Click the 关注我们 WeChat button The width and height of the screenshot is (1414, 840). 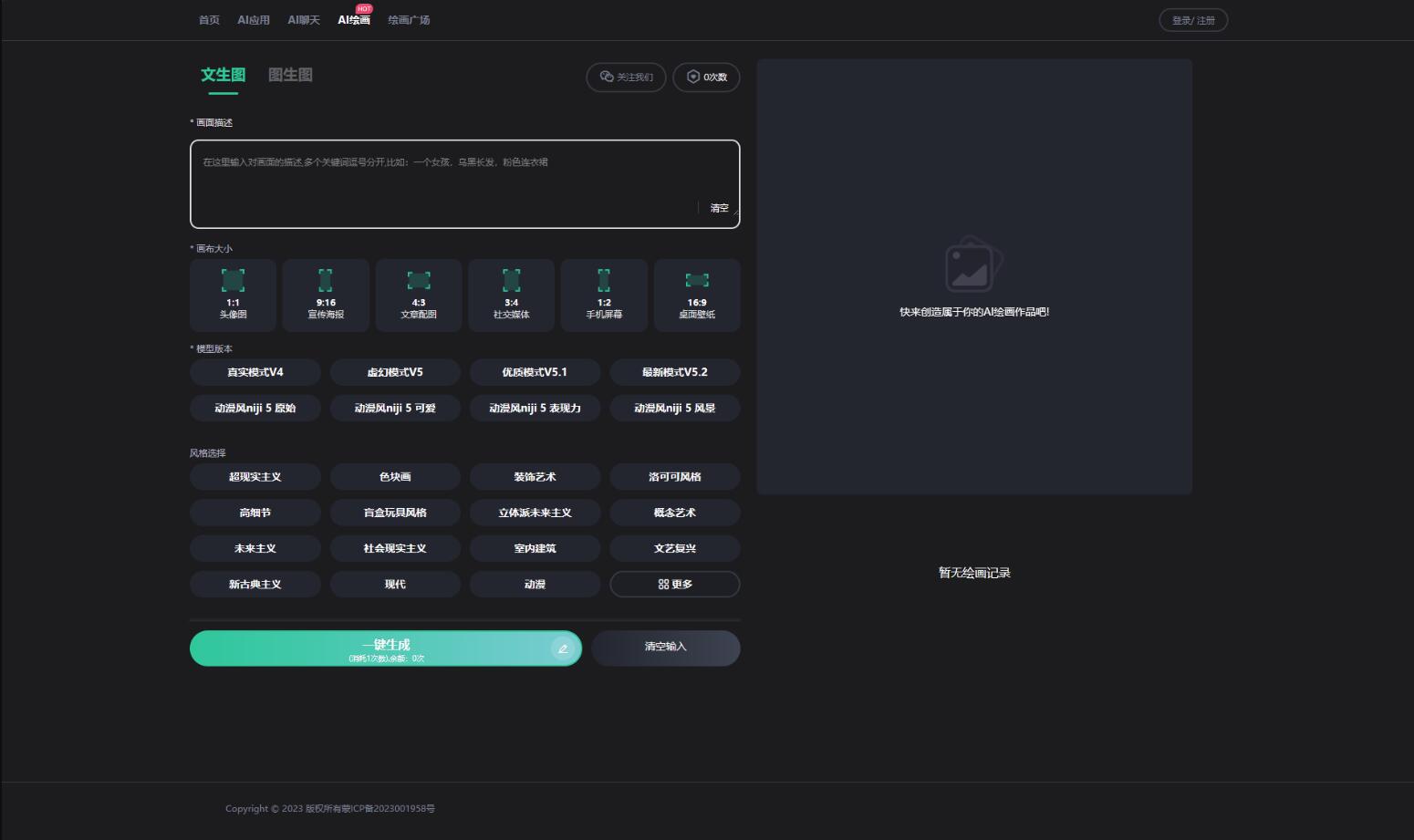pyautogui.click(x=626, y=77)
